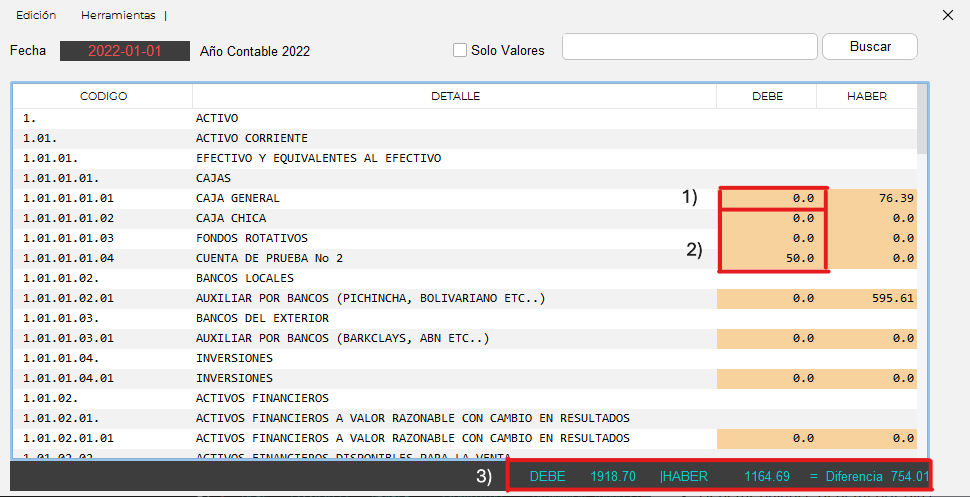Viewport: 970px width, 497px height.
Task: Click the CODIGO column header
Action: coord(103,96)
